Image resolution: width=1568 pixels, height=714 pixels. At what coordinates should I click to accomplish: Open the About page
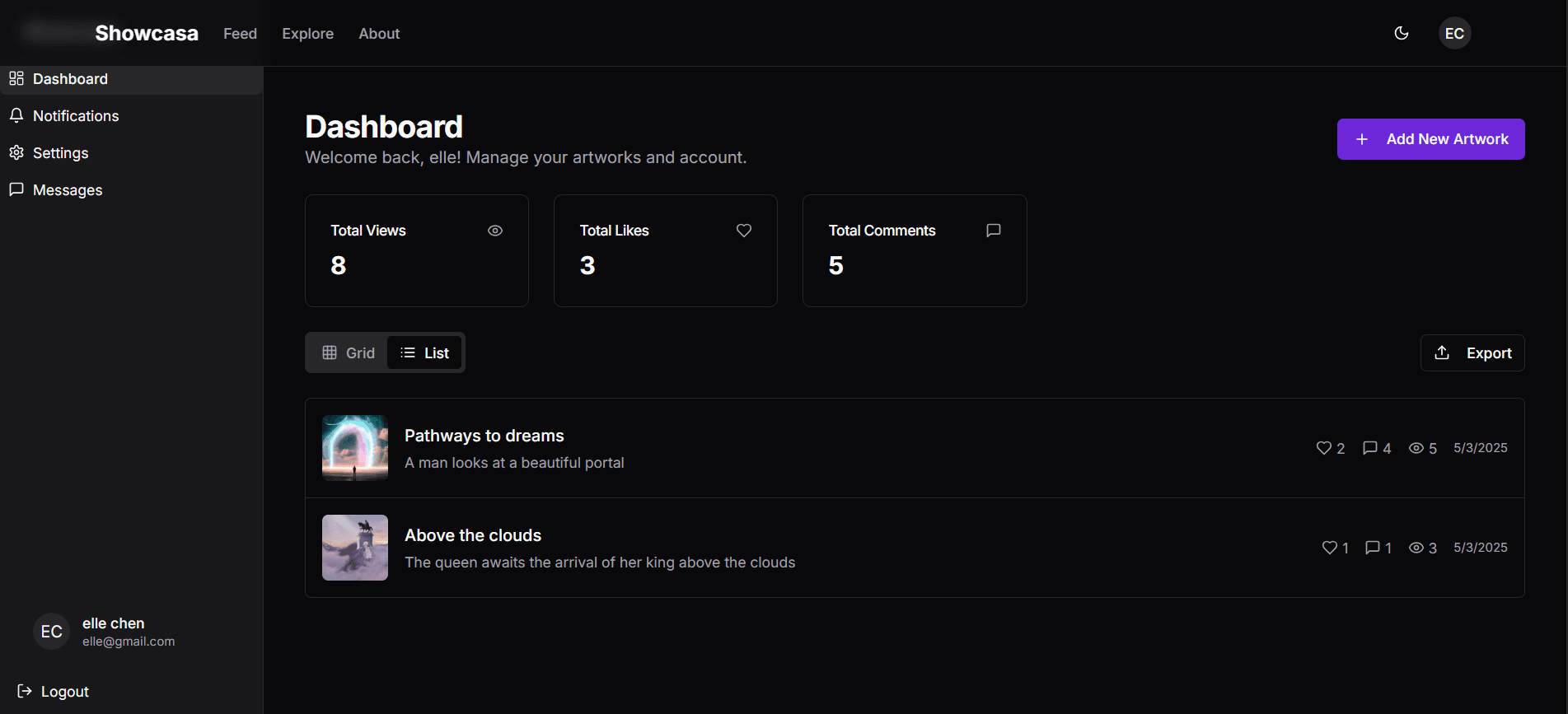[x=379, y=34]
